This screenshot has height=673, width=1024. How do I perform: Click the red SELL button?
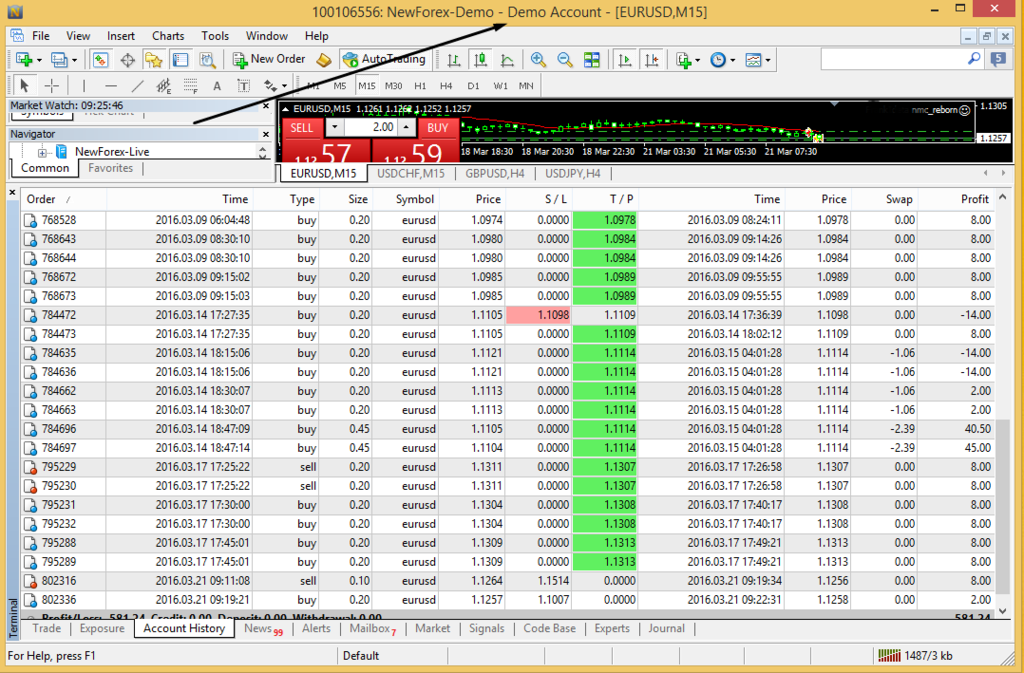click(x=302, y=128)
